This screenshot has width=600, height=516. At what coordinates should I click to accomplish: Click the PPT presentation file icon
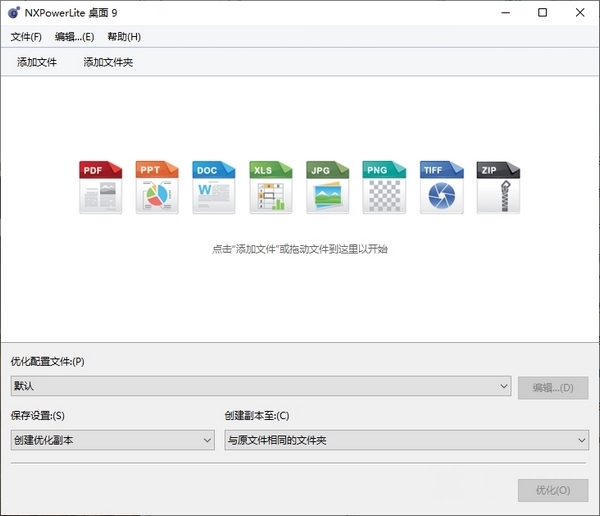coord(157,187)
